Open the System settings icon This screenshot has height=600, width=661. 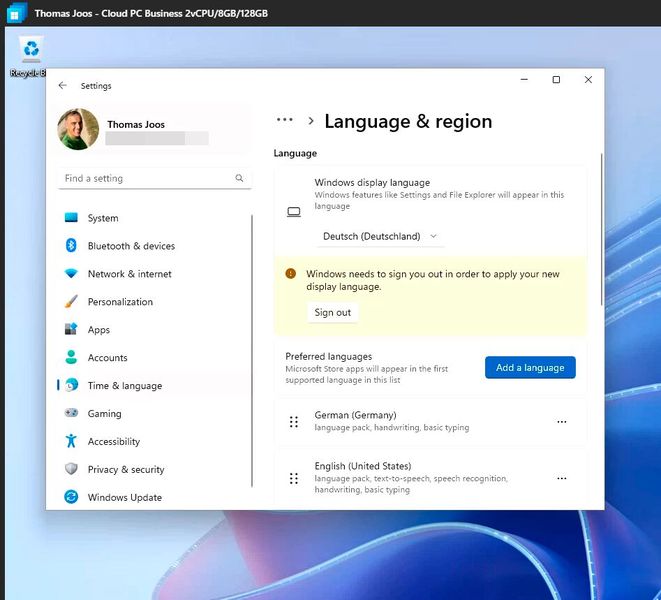coord(71,218)
